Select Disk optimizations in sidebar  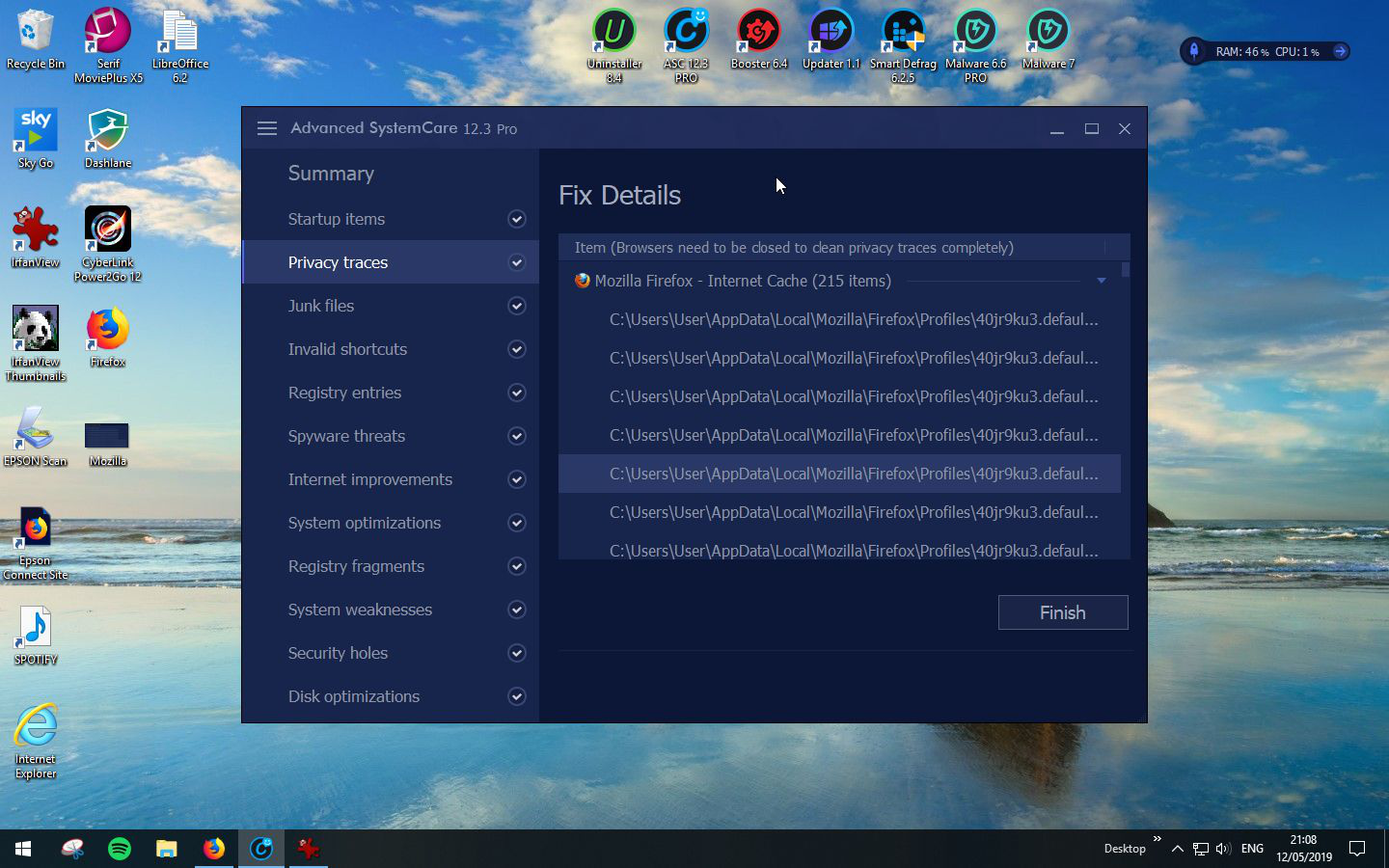coord(391,696)
